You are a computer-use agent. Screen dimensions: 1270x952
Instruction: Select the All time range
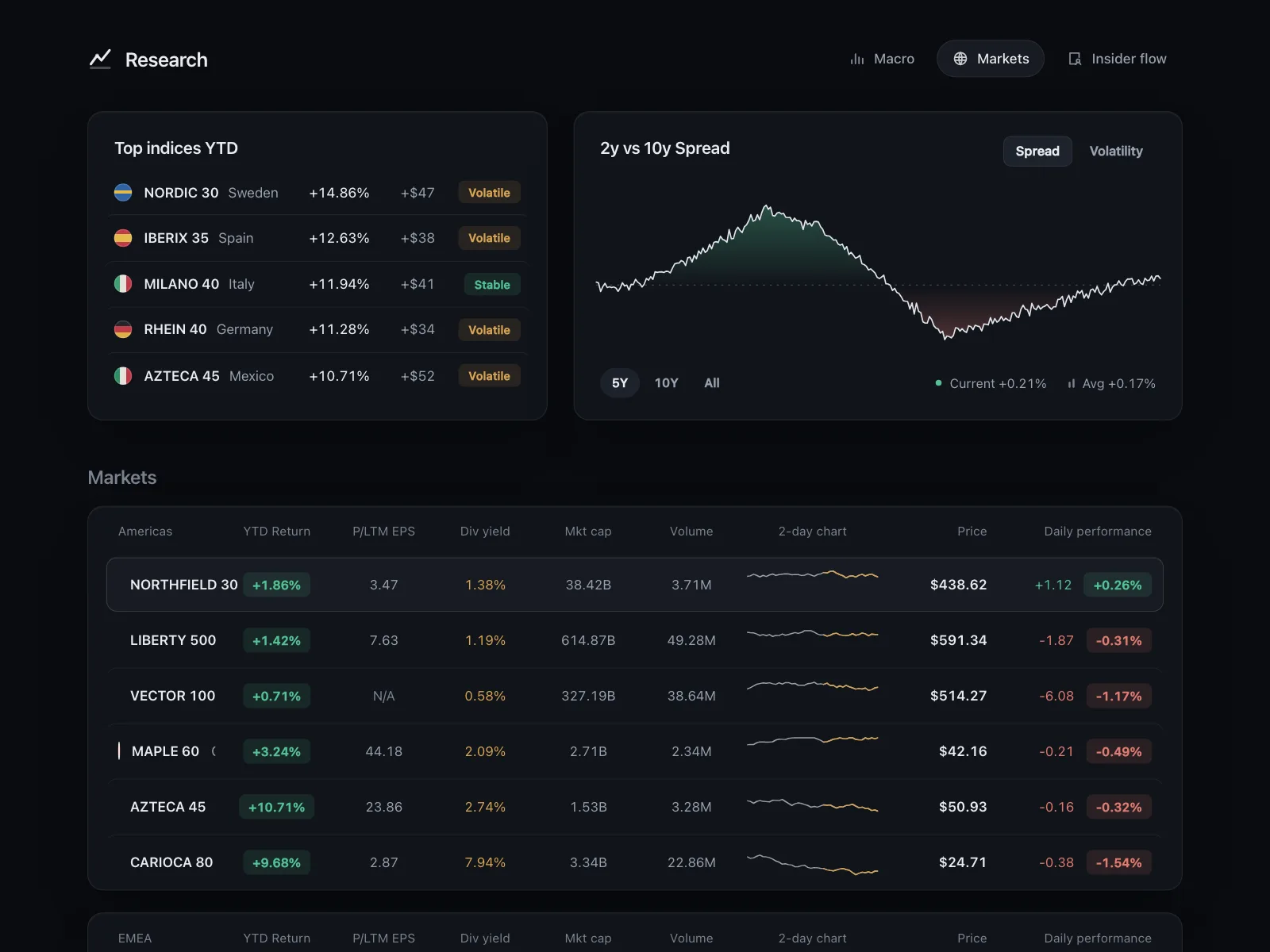[x=712, y=383]
